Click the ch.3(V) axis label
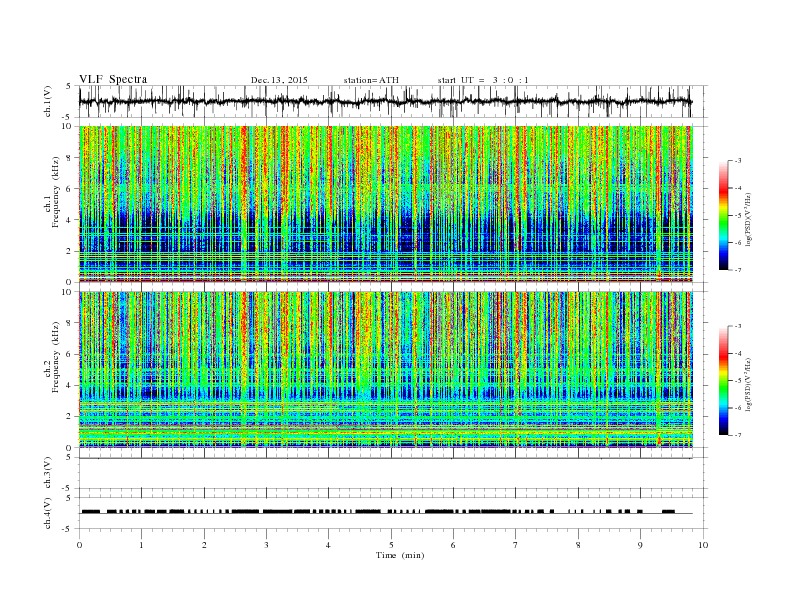This screenshot has width=792, height=612. (47, 473)
